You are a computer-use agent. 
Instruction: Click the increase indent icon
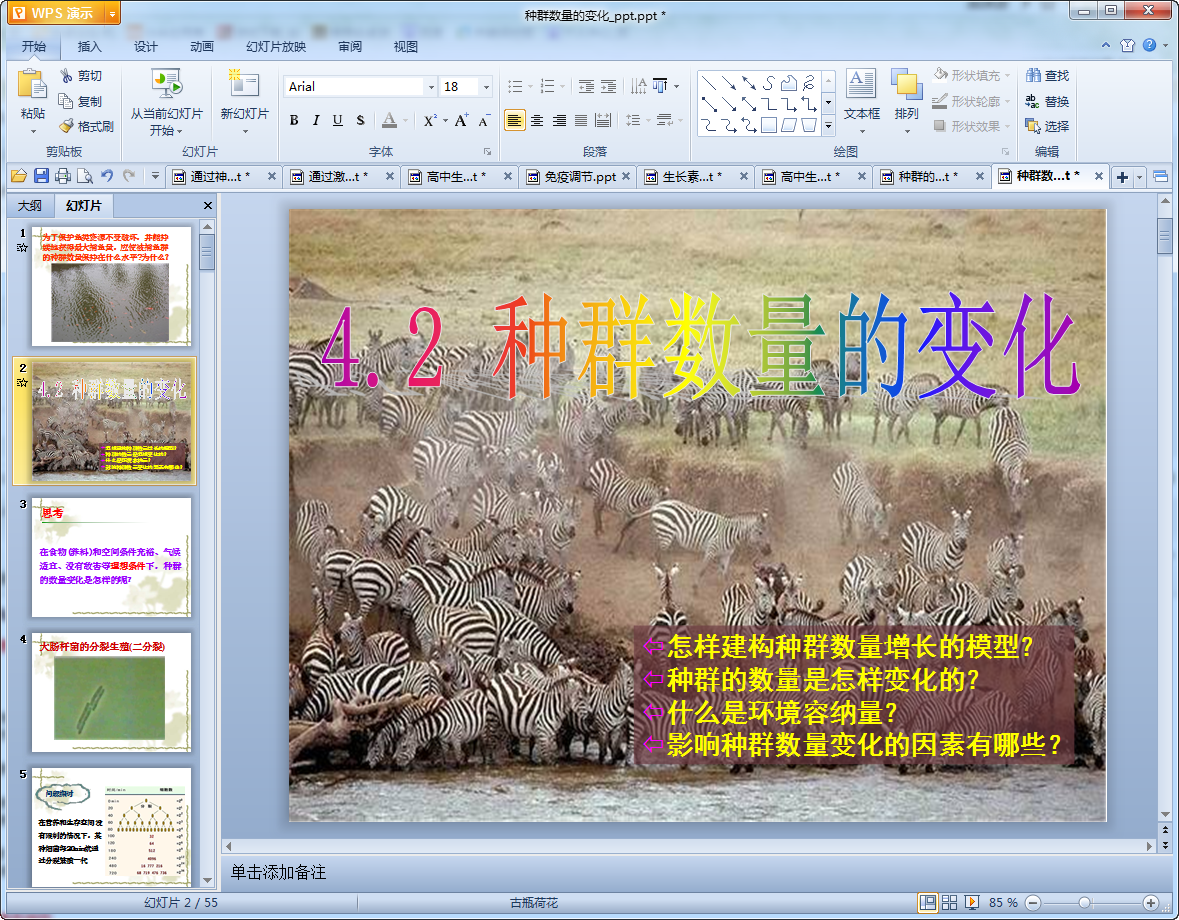pos(608,86)
